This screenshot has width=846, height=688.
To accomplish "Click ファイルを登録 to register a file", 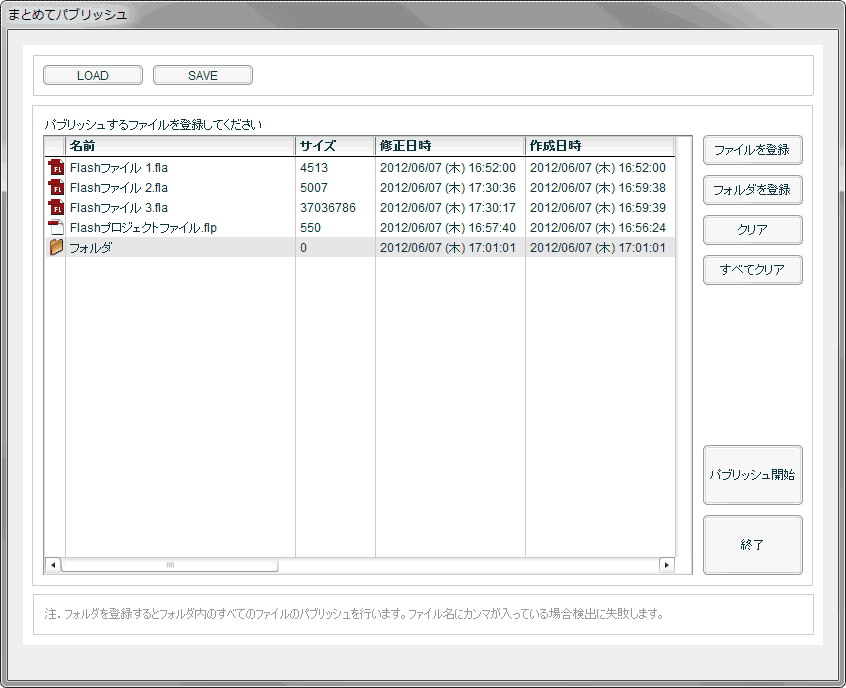I will click(752, 150).
